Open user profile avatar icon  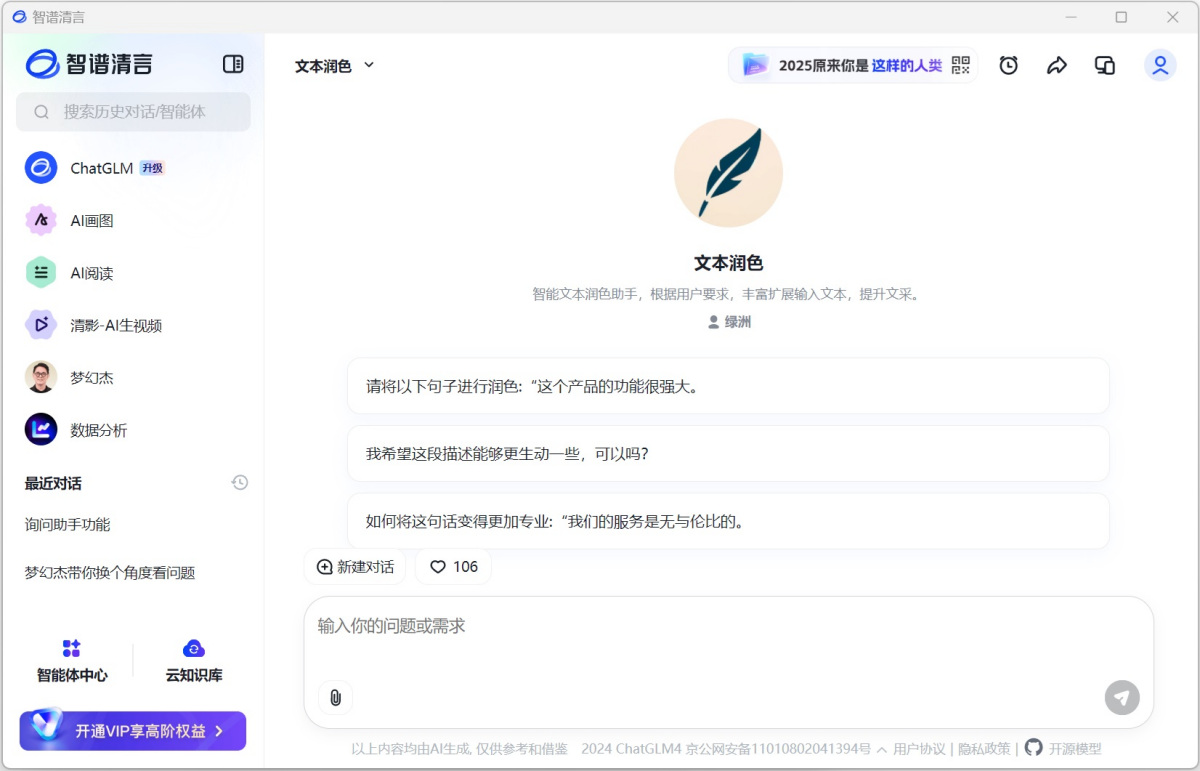[x=1160, y=65]
